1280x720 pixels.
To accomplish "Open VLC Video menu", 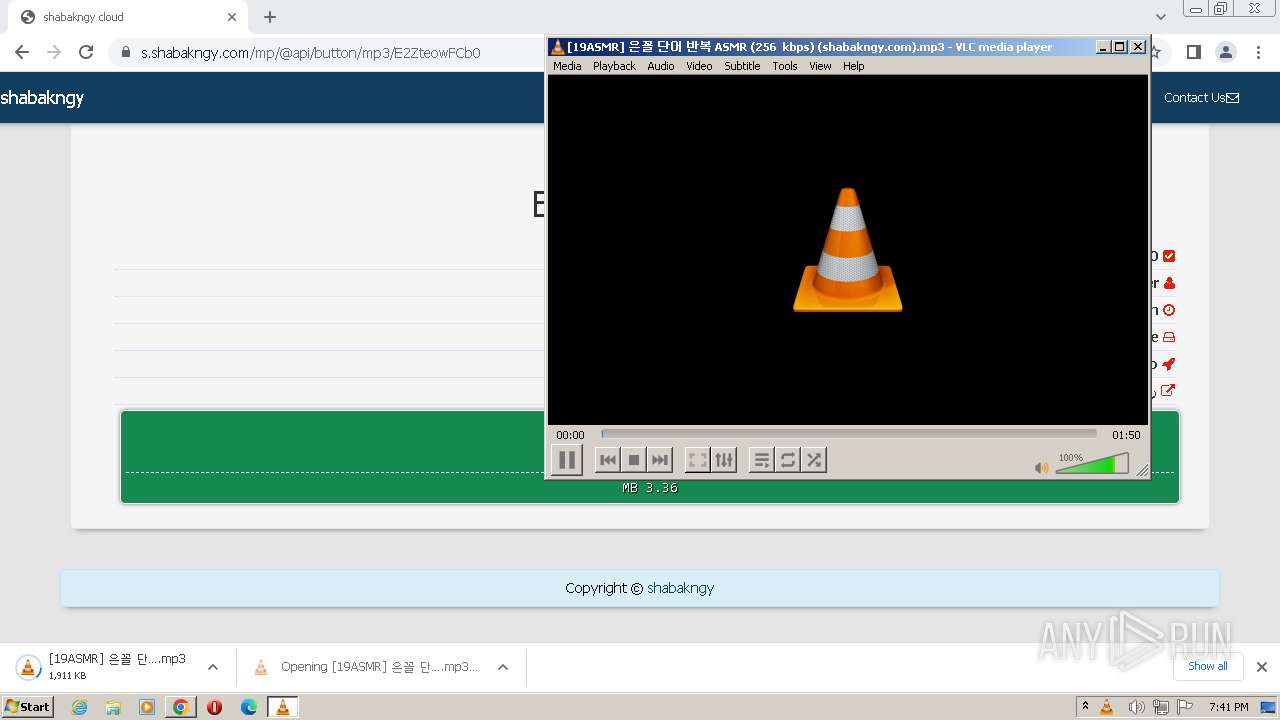I will point(699,66).
